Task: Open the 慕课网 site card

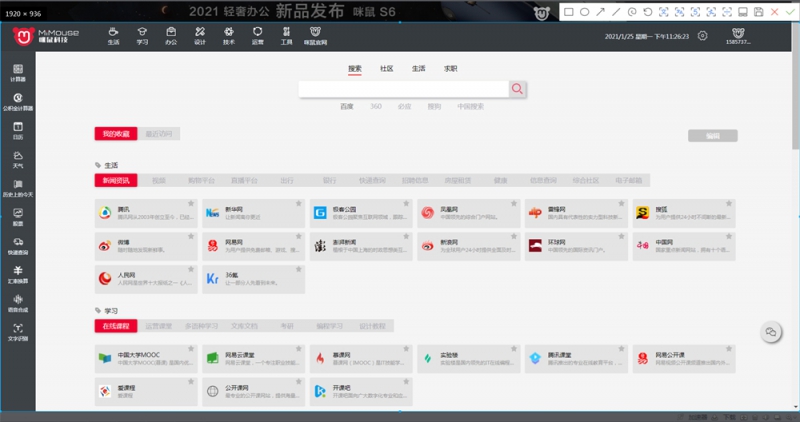Action: [361, 359]
